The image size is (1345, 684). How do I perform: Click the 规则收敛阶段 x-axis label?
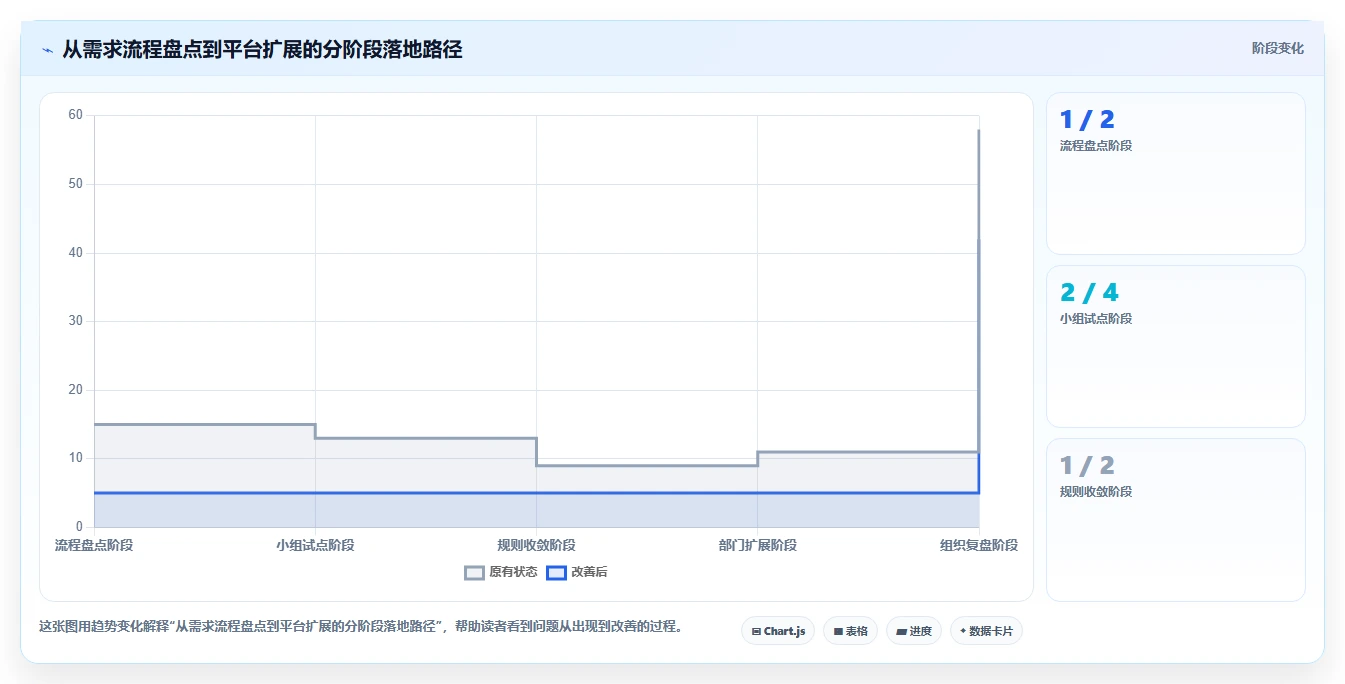536,545
